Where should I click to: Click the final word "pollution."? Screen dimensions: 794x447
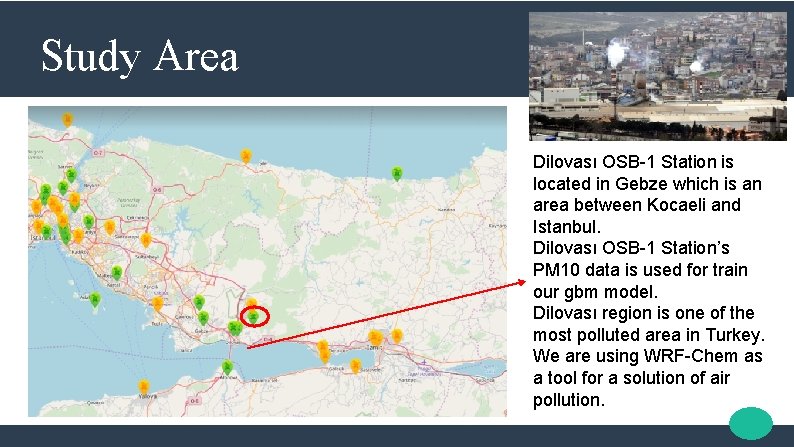pos(569,400)
